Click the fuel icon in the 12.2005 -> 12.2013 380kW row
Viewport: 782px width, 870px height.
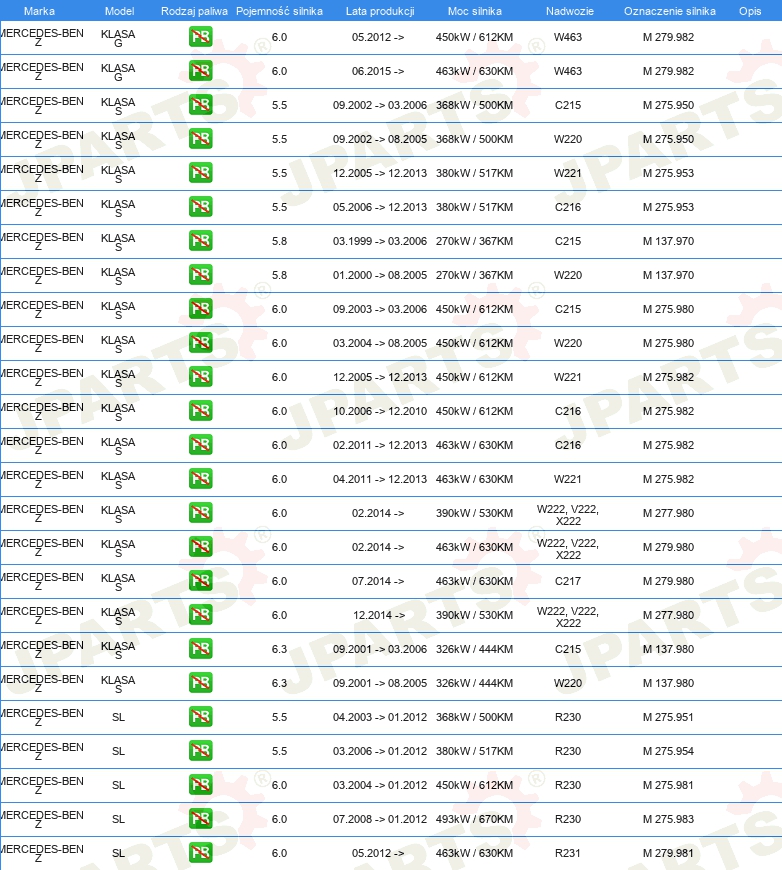coord(200,173)
